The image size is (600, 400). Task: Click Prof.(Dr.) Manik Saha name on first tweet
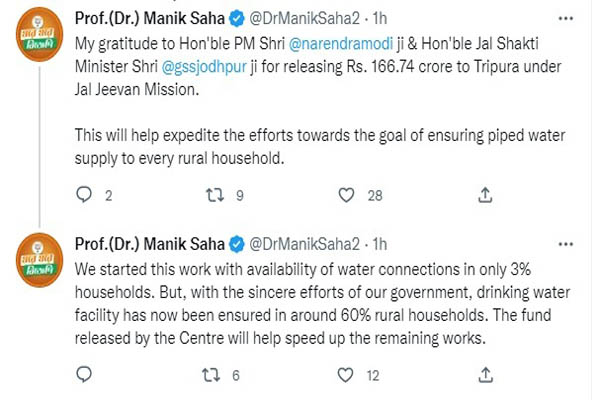tap(150, 18)
